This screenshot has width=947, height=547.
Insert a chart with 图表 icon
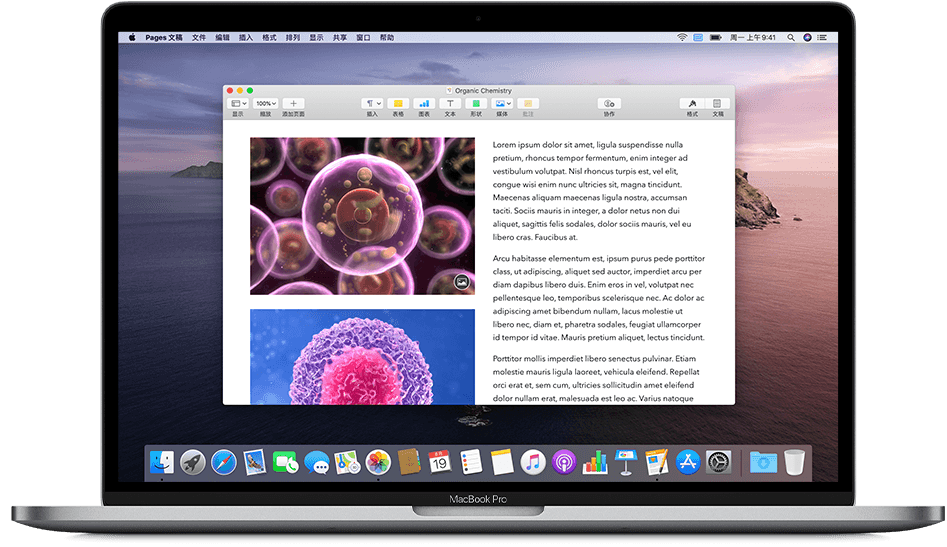tap(424, 104)
